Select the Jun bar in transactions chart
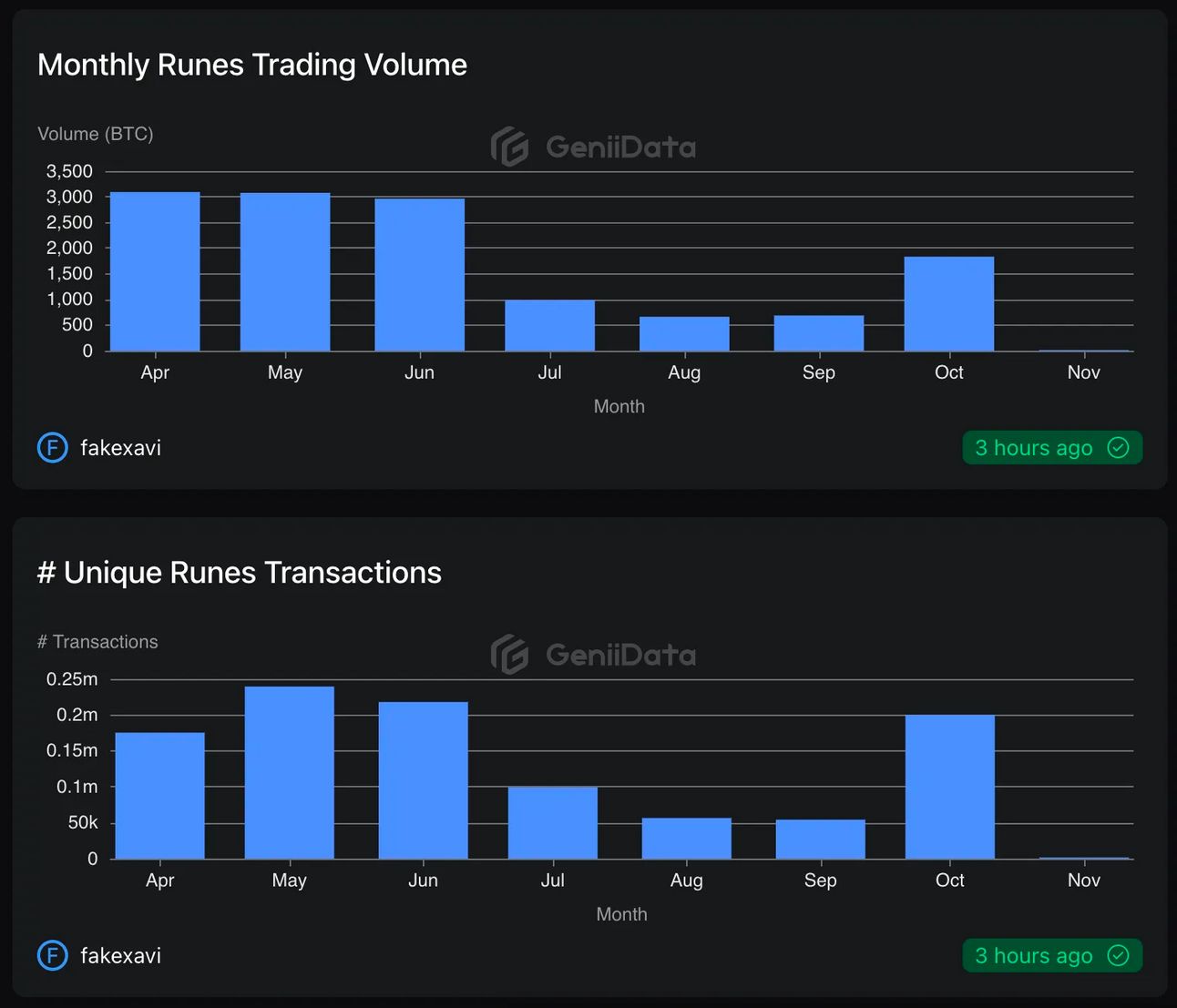This screenshot has height=1008, width=1177. [424, 780]
